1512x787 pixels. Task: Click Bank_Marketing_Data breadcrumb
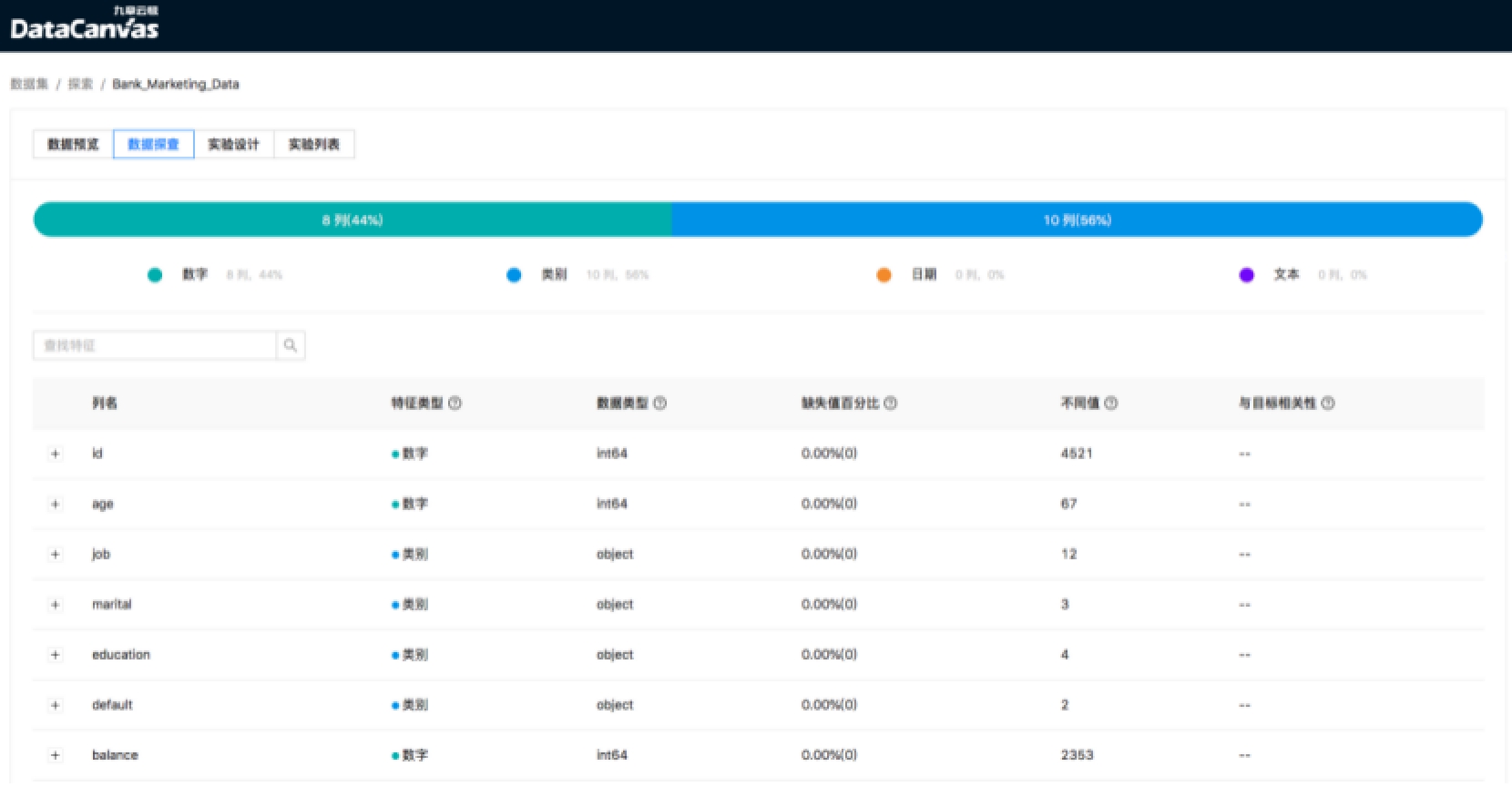176,84
